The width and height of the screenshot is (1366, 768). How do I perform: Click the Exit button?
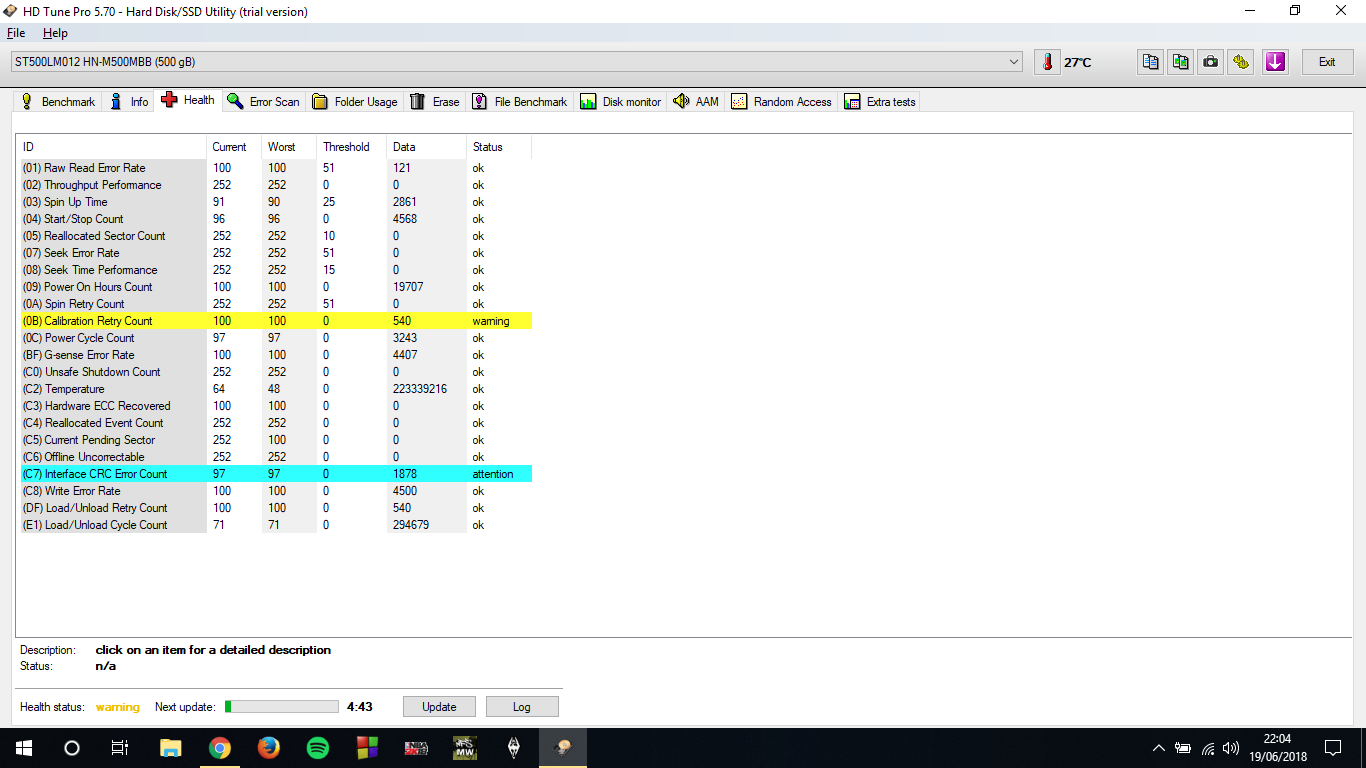[x=1327, y=62]
